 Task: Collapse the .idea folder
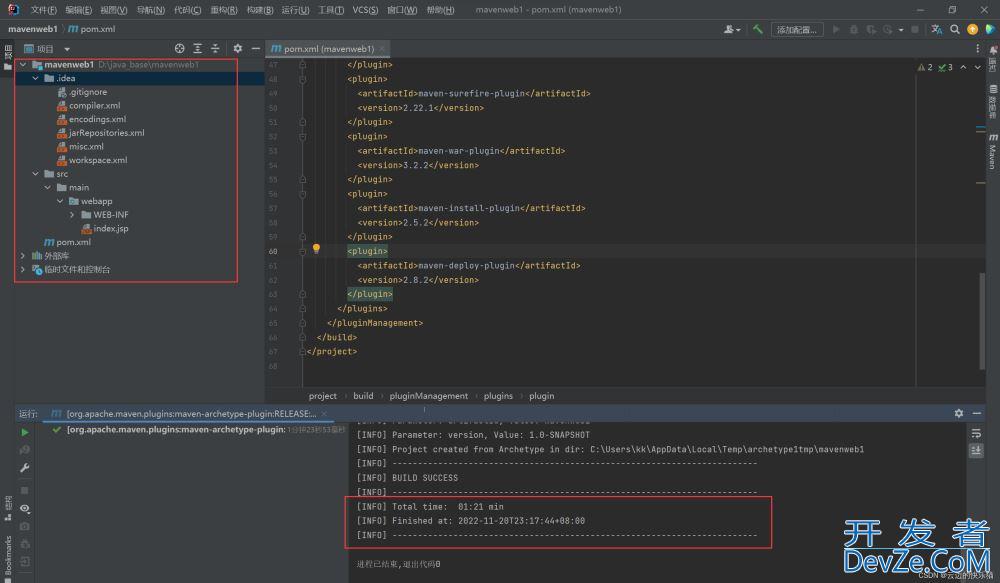click(36, 78)
